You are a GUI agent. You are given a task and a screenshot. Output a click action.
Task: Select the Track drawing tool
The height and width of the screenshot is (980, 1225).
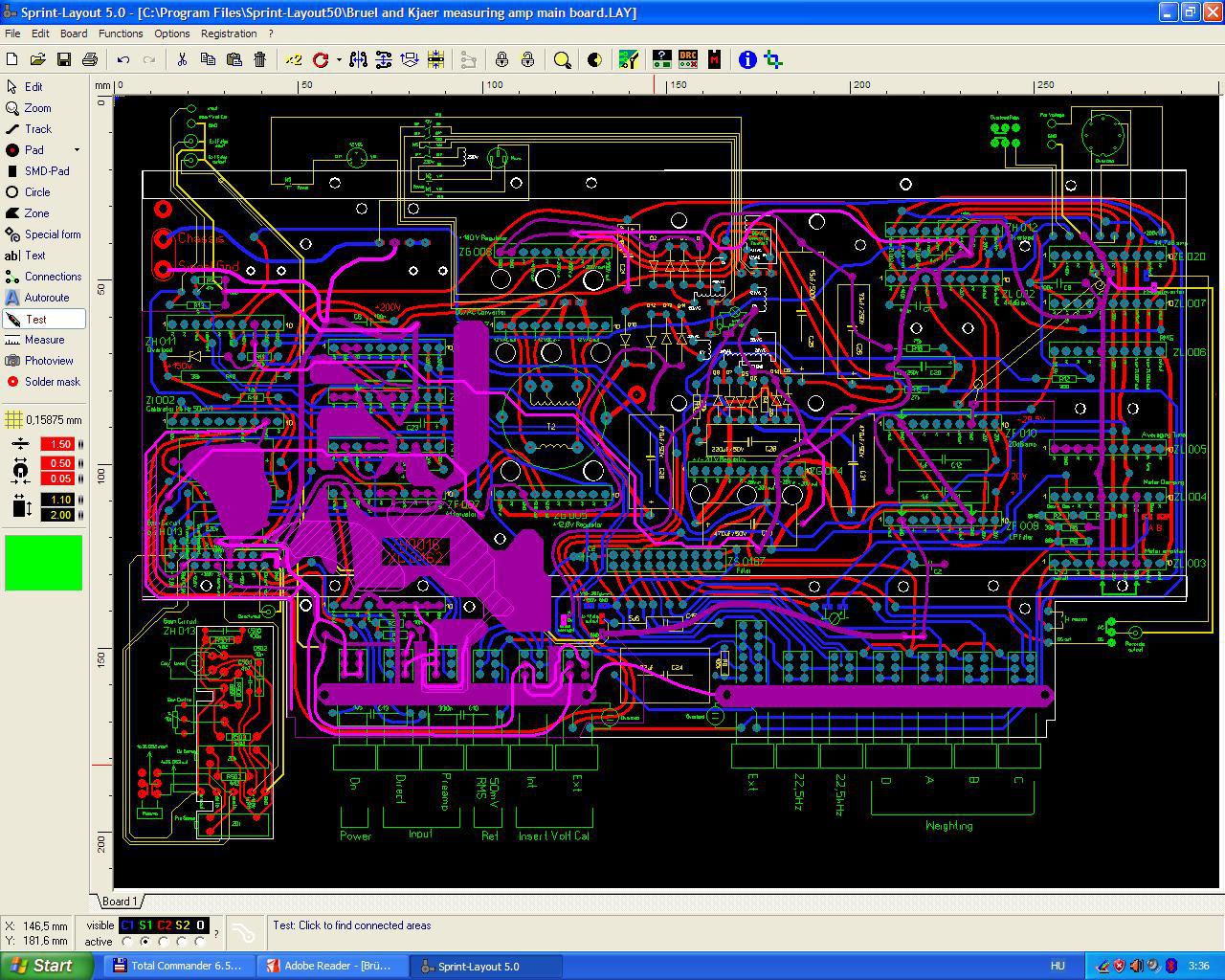pyautogui.click(x=44, y=129)
